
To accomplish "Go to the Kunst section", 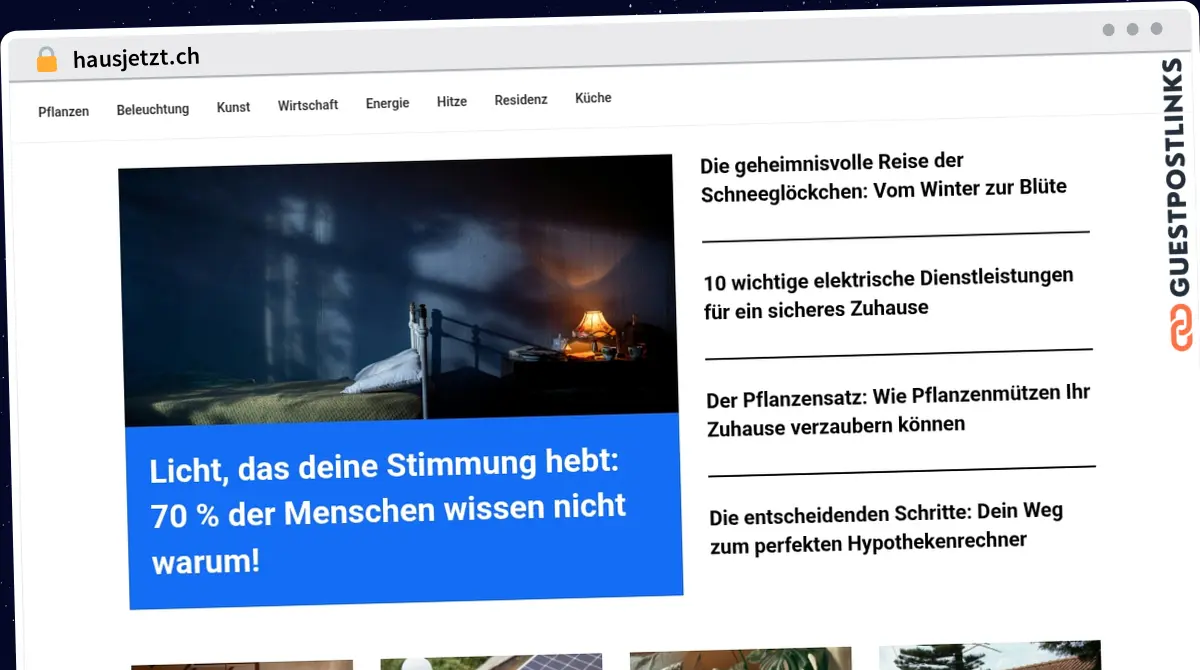I will [x=233, y=106].
